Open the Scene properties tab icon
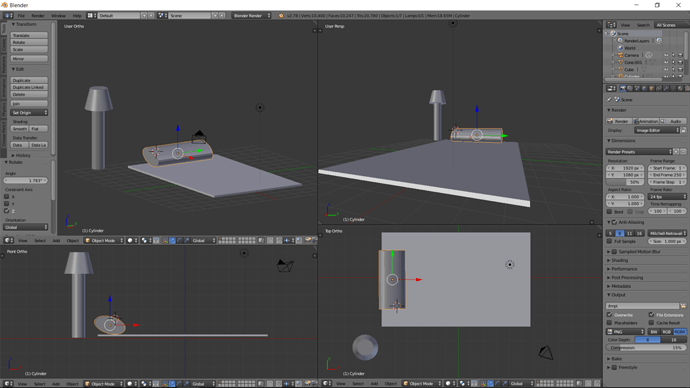The width and height of the screenshot is (690, 388). coord(637,88)
